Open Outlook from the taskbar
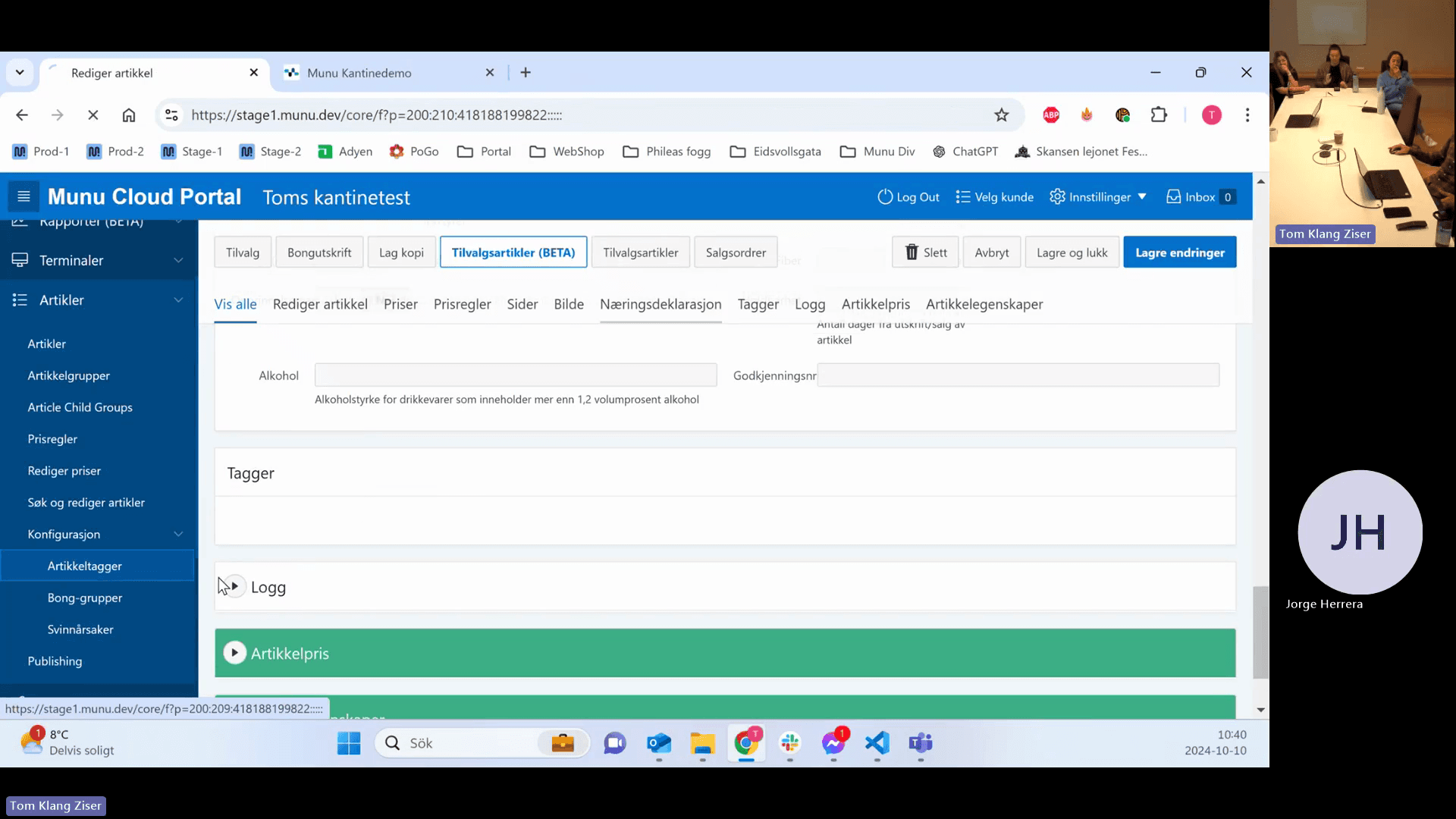This screenshot has height=819, width=1456. 659,743
